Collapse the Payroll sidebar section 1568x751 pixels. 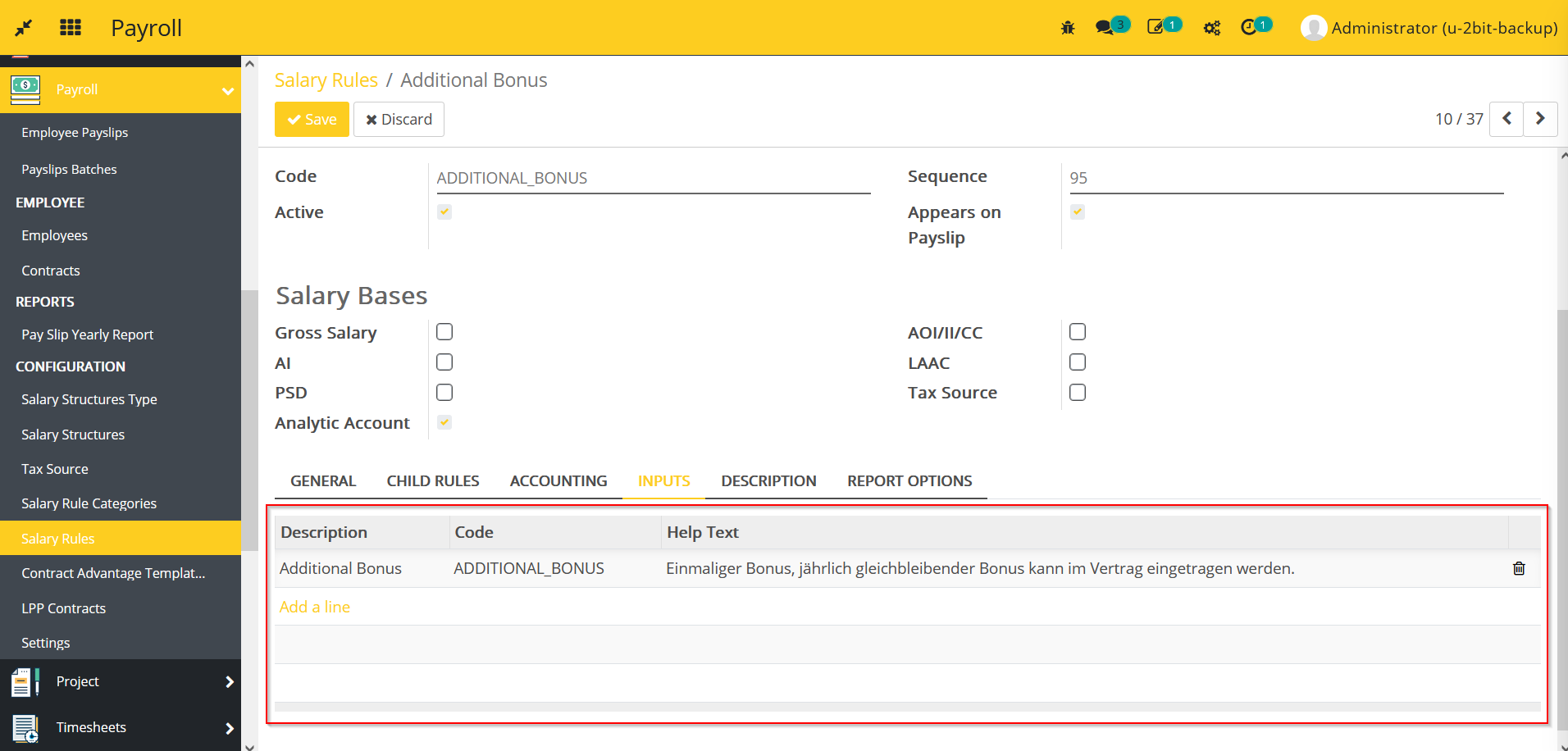click(x=228, y=90)
